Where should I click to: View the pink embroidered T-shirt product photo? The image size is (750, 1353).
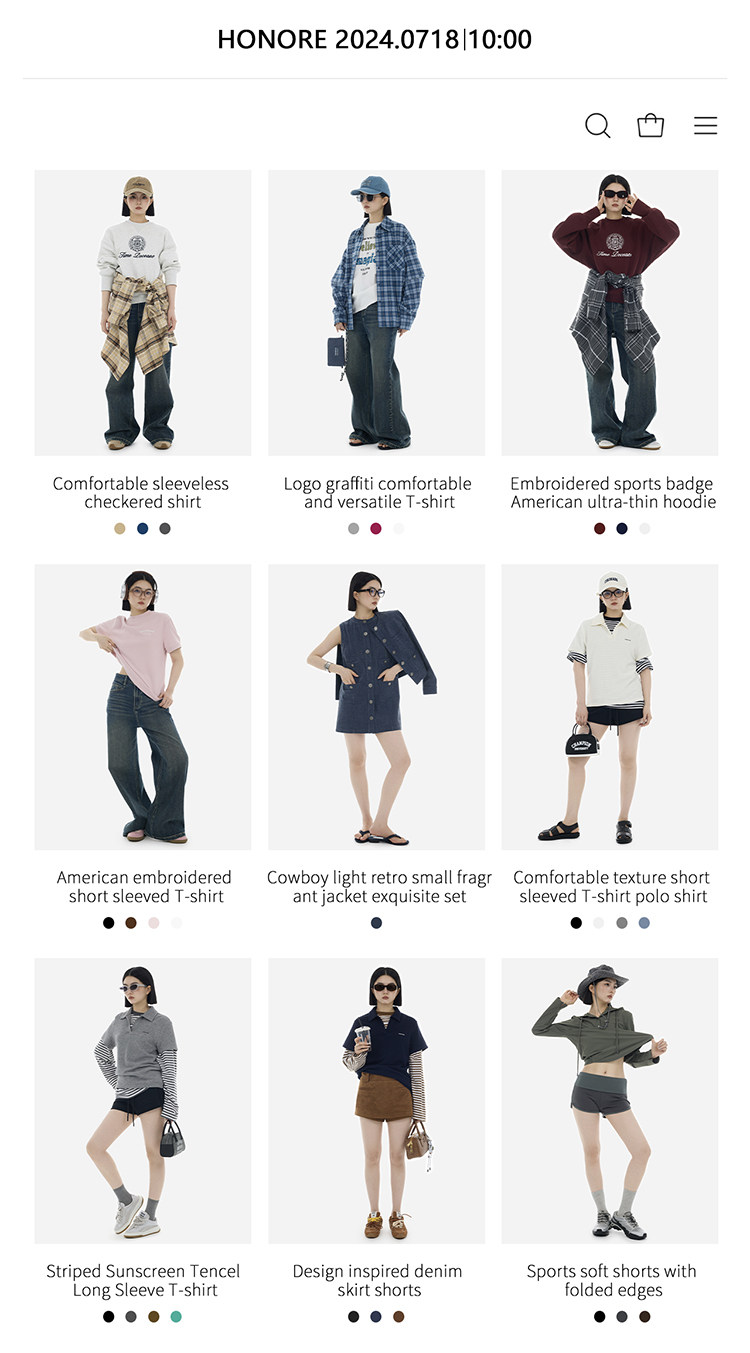[x=143, y=707]
